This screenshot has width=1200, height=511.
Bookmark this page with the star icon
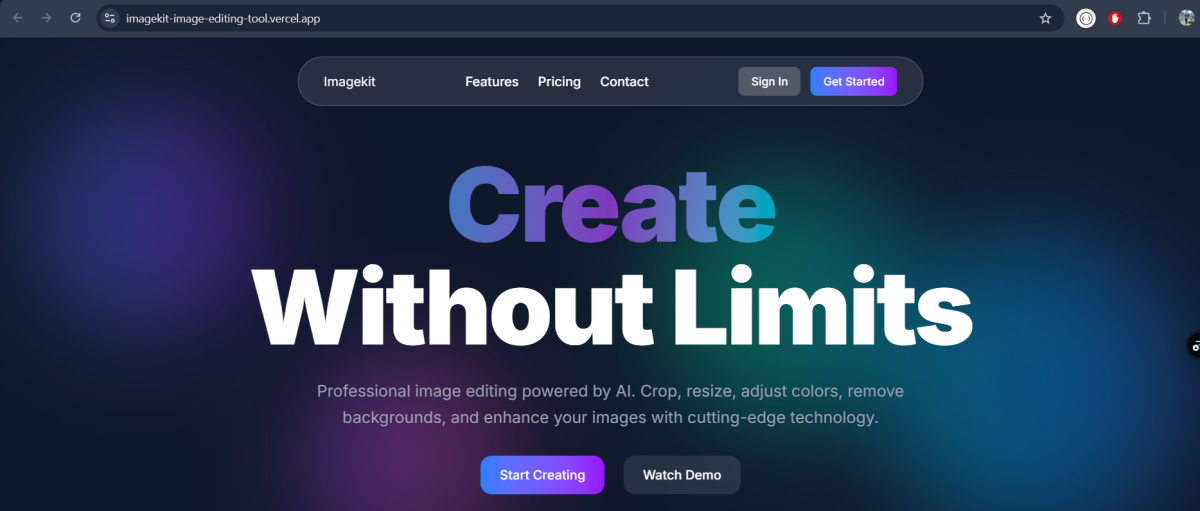pos(1045,18)
